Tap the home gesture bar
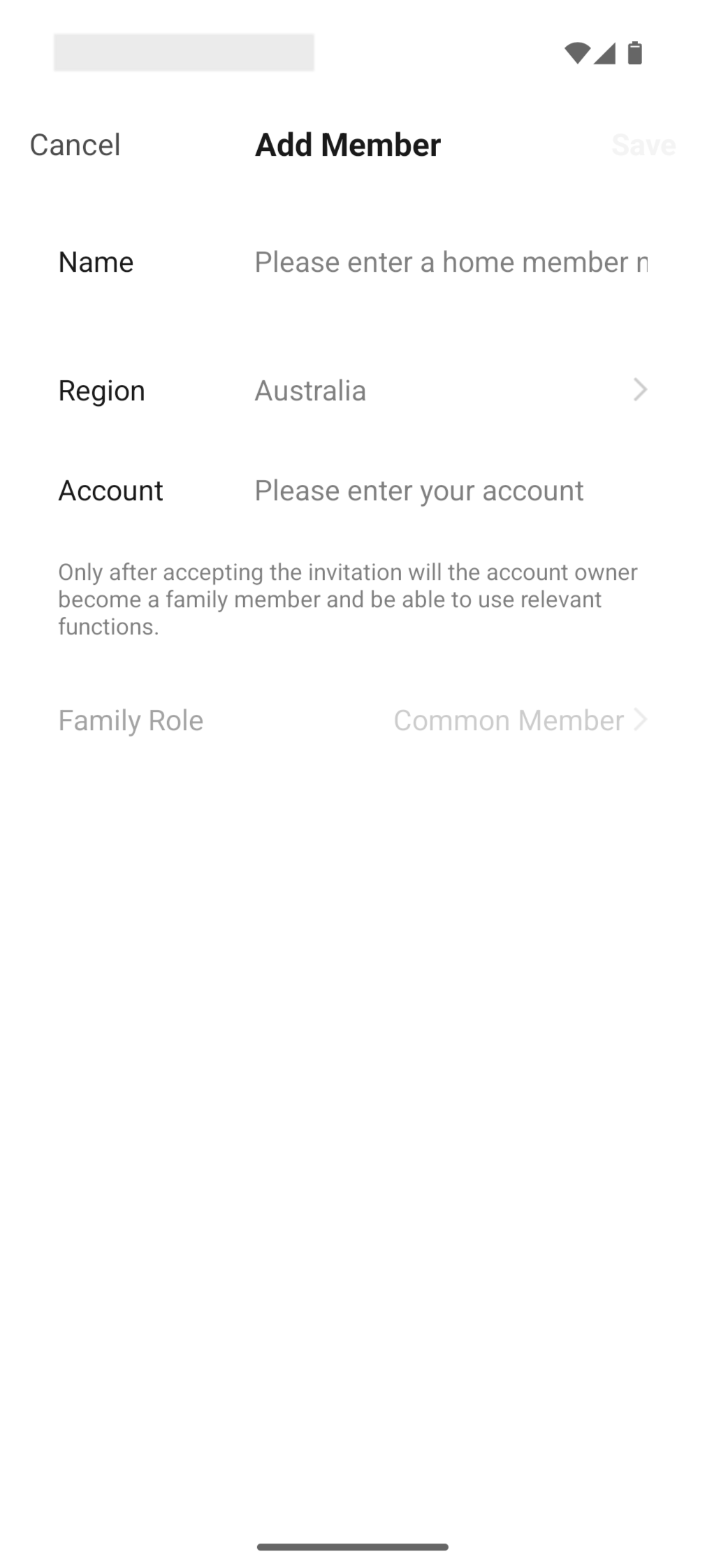This screenshot has width=705, height=1568. tap(352, 1546)
